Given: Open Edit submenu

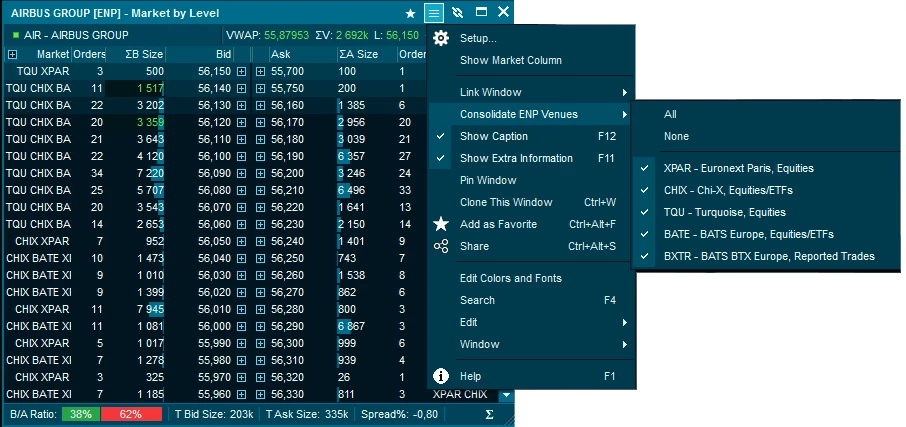Looking at the screenshot, I should [x=530, y=322].
